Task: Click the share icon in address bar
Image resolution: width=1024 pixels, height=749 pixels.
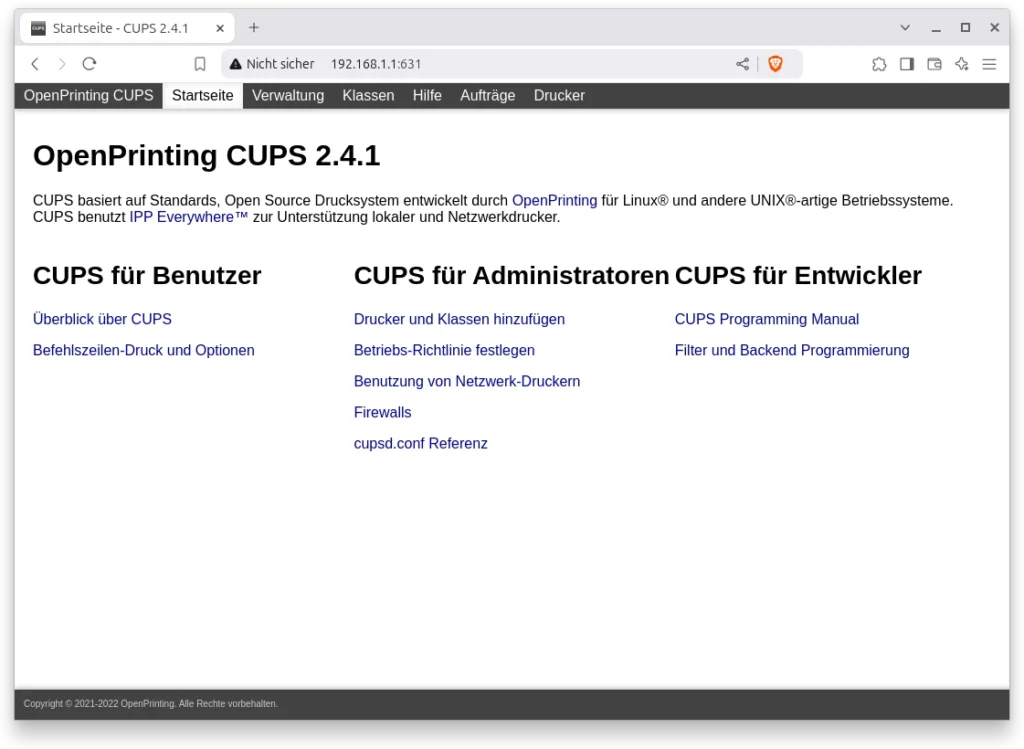Action: pyautogui.click(x=742, y=64)
